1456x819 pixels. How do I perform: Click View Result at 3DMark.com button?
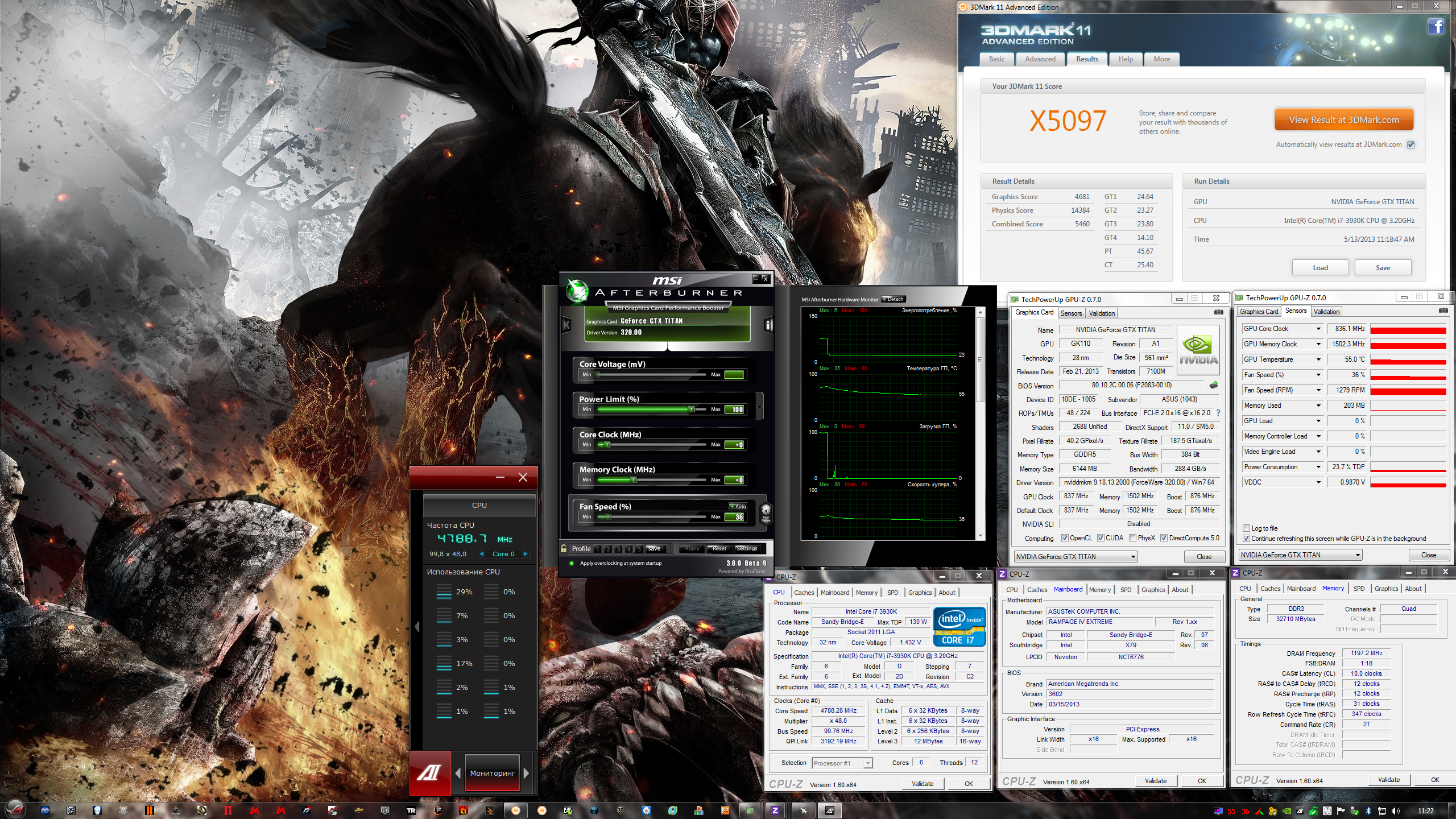pyautogui.click(x=1343, y=120)
